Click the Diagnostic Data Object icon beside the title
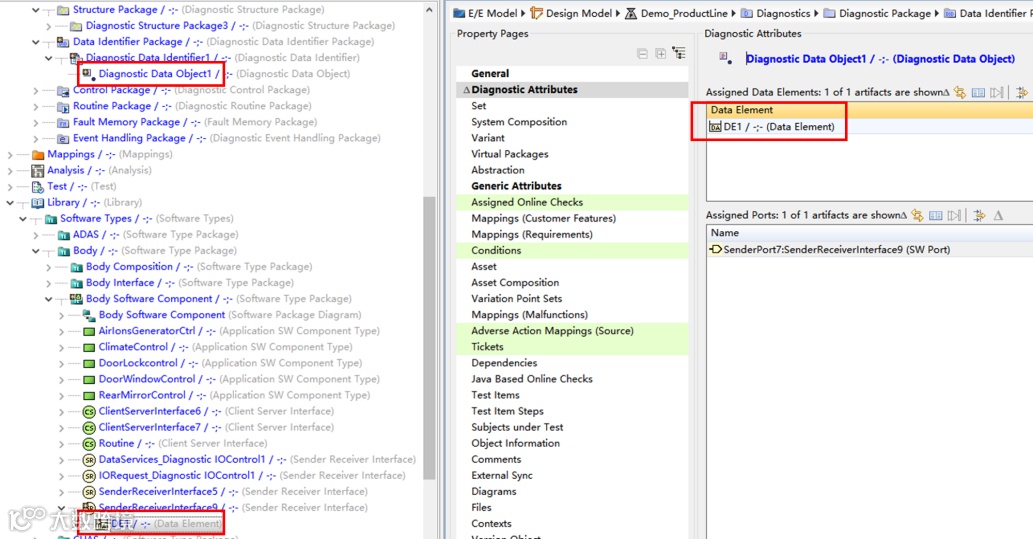 click(725, 58)
